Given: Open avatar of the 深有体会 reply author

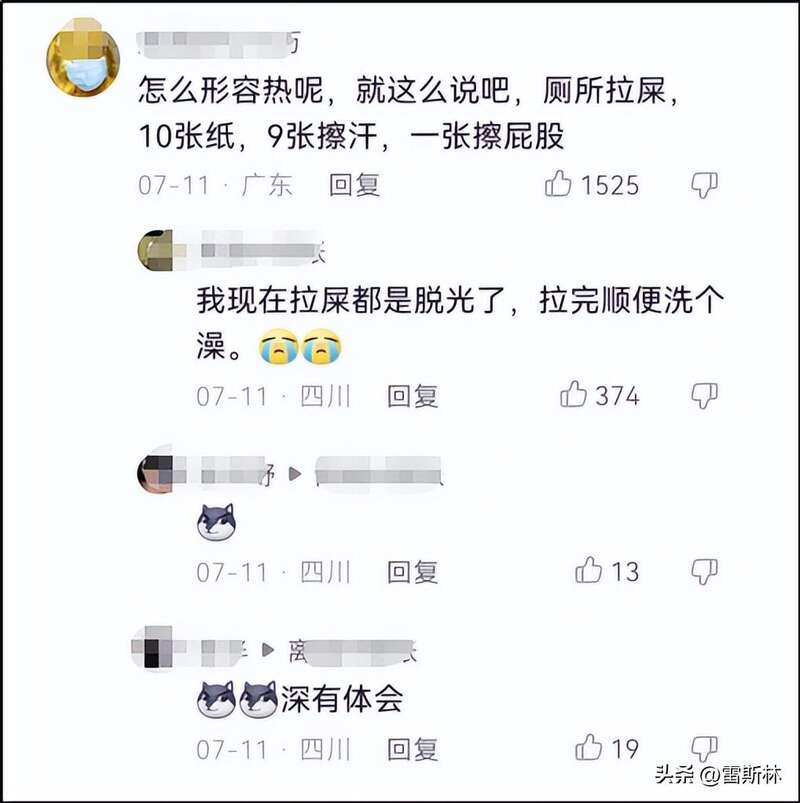Looking at the screenshot, I should coord(152,648).
